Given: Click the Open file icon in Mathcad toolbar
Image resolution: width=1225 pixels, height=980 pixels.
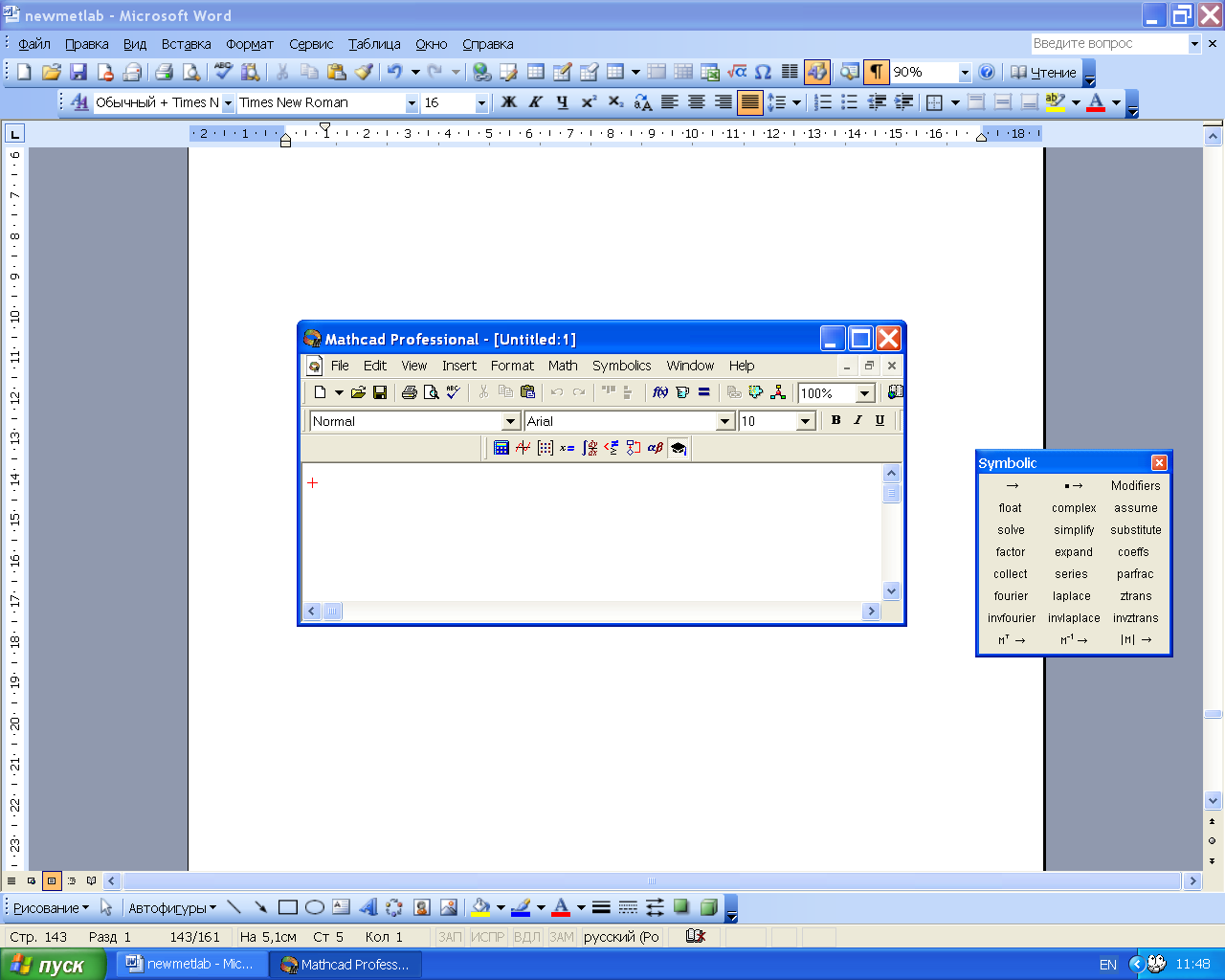Looking at the screenshot, I should click(x=358, y=392).
